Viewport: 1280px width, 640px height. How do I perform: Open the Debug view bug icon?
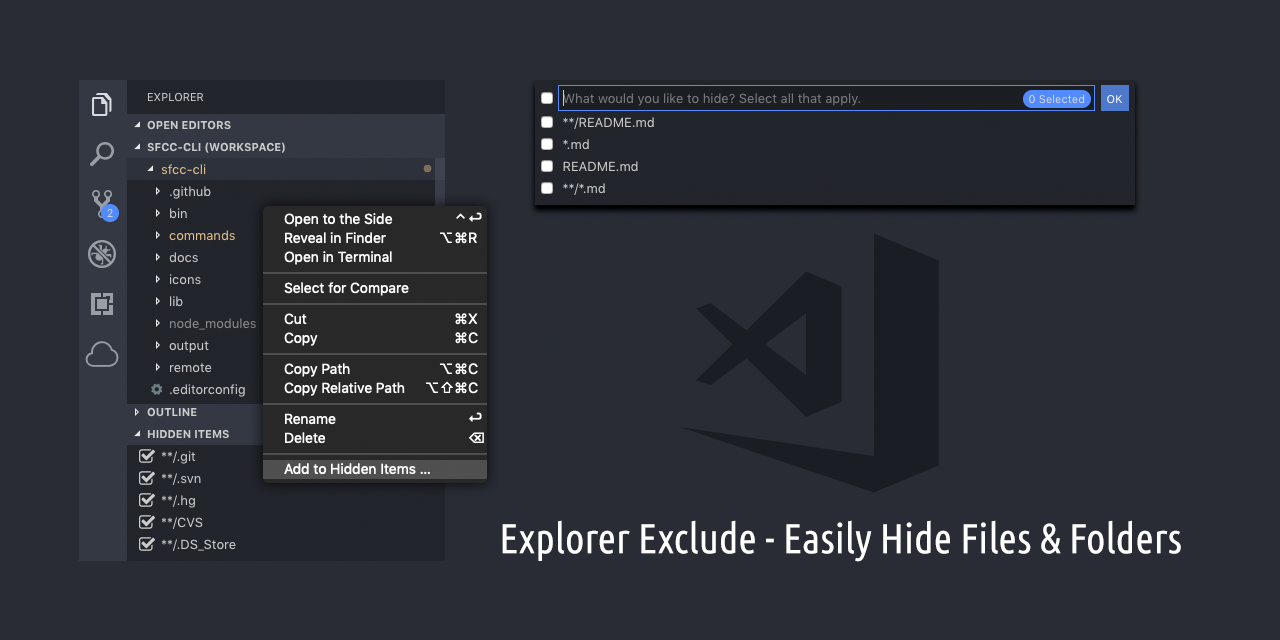coord(102,254)
